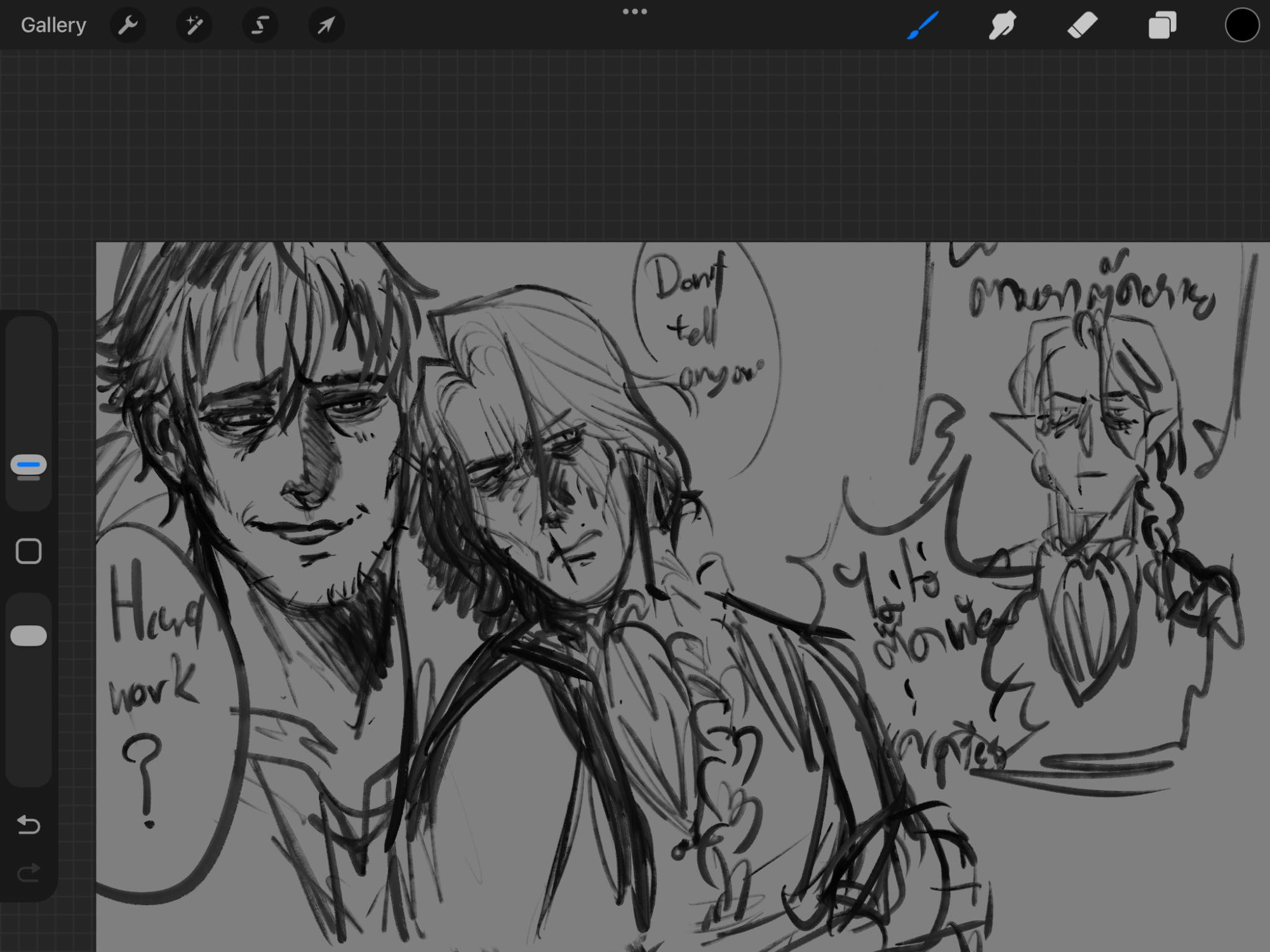Open the Actions wrench menu
The height and width of the screenshot is (952, 1270).
coord(128,25)
